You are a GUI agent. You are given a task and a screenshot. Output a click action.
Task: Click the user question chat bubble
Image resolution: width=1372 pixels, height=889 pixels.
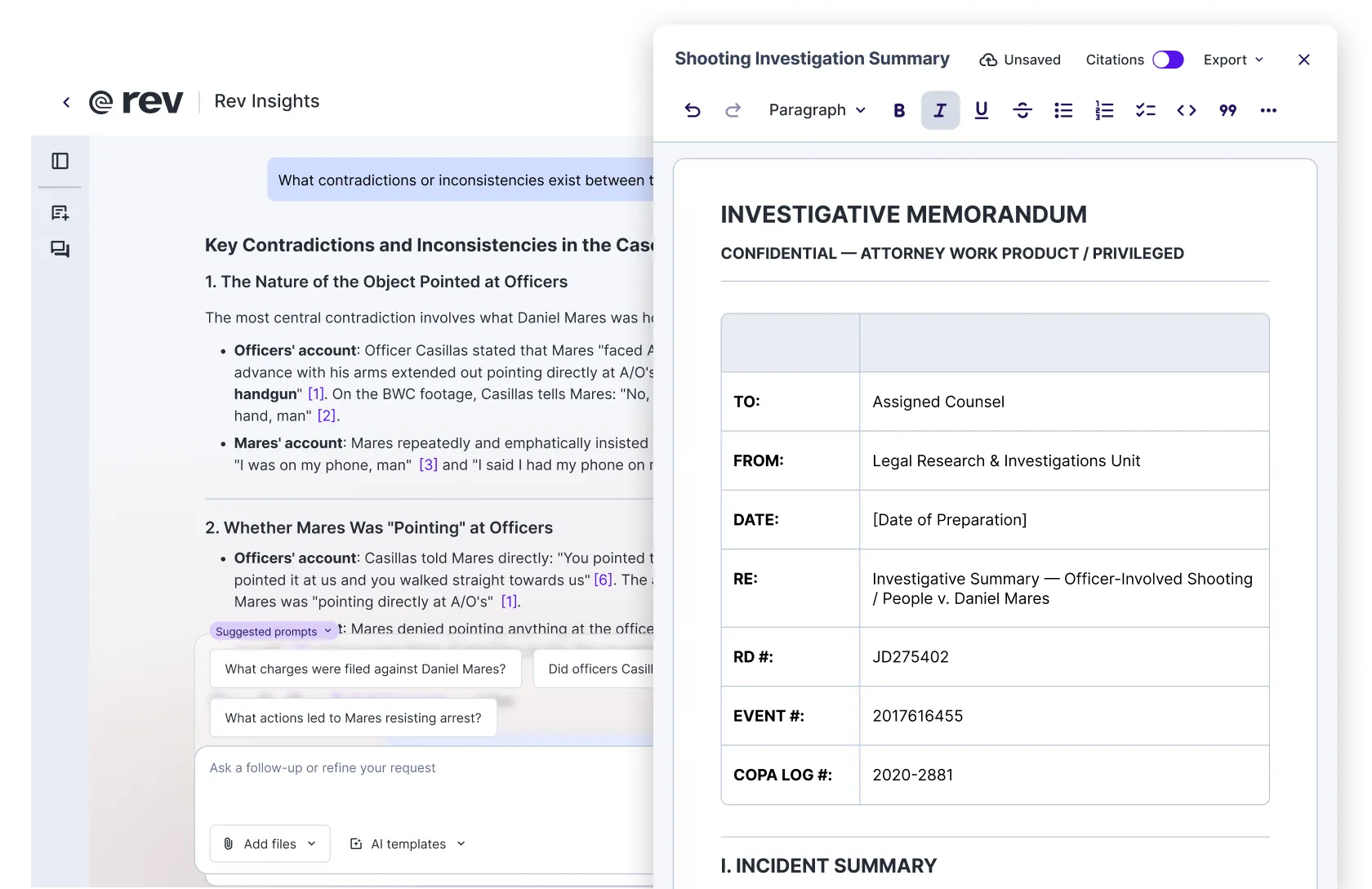(x=461, y=180)
